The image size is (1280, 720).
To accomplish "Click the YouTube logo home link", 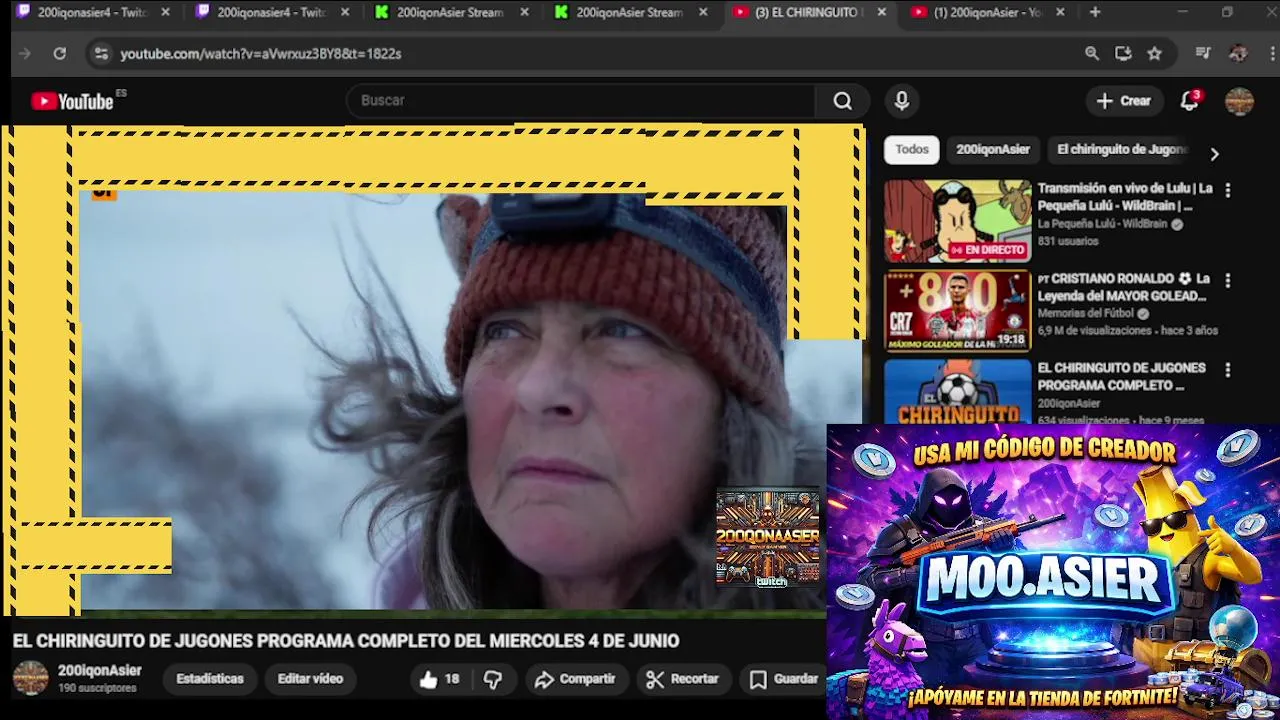I will coord(72,101).
